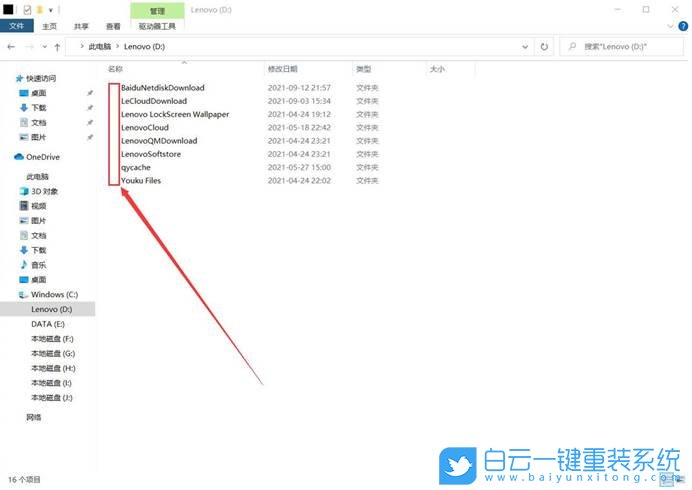This screenshot has width=692, height=490.
Task: Click the 文档 icon under 此电脑
Action: pyautogui.click(x=24, y=235)
